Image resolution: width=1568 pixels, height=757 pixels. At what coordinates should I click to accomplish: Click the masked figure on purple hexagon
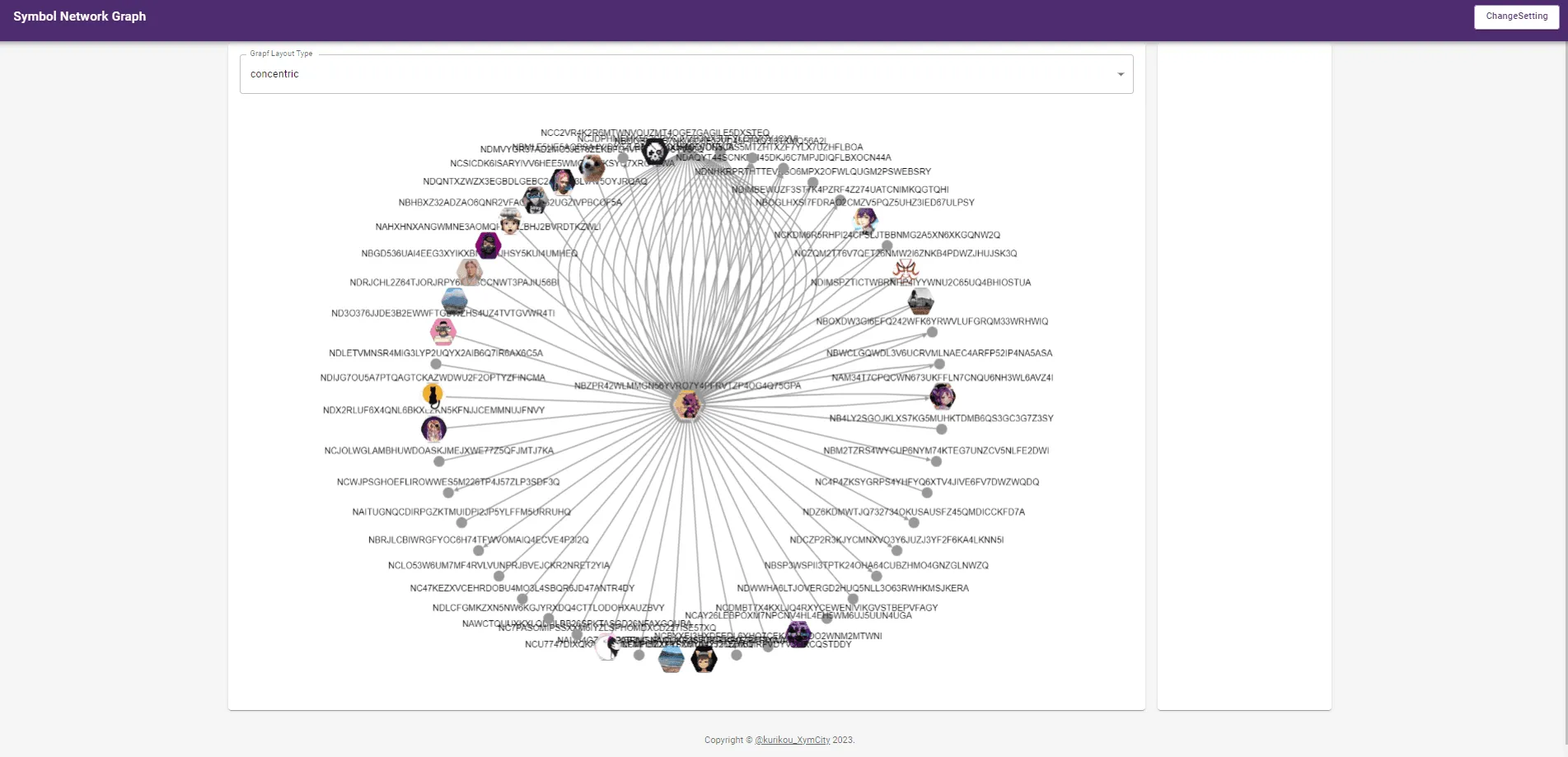click(488, 245)
